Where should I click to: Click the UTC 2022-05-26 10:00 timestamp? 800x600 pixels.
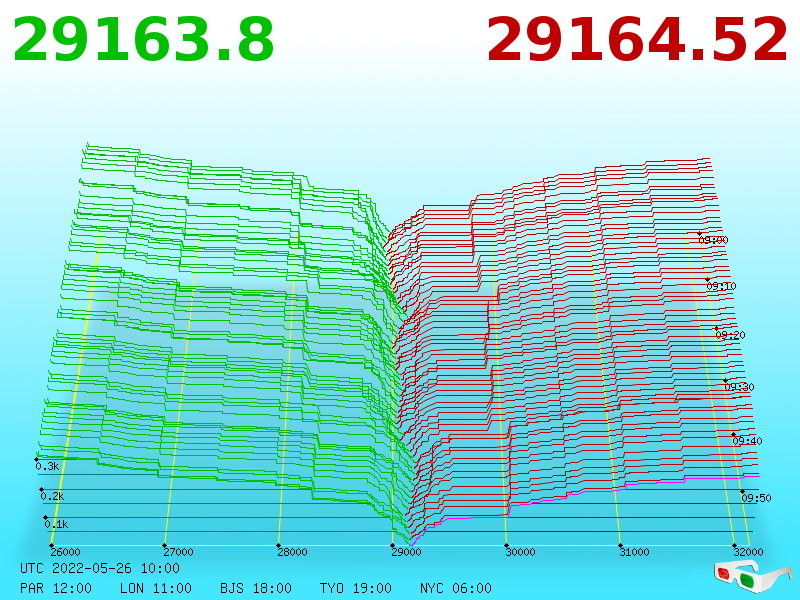(100, 568)
